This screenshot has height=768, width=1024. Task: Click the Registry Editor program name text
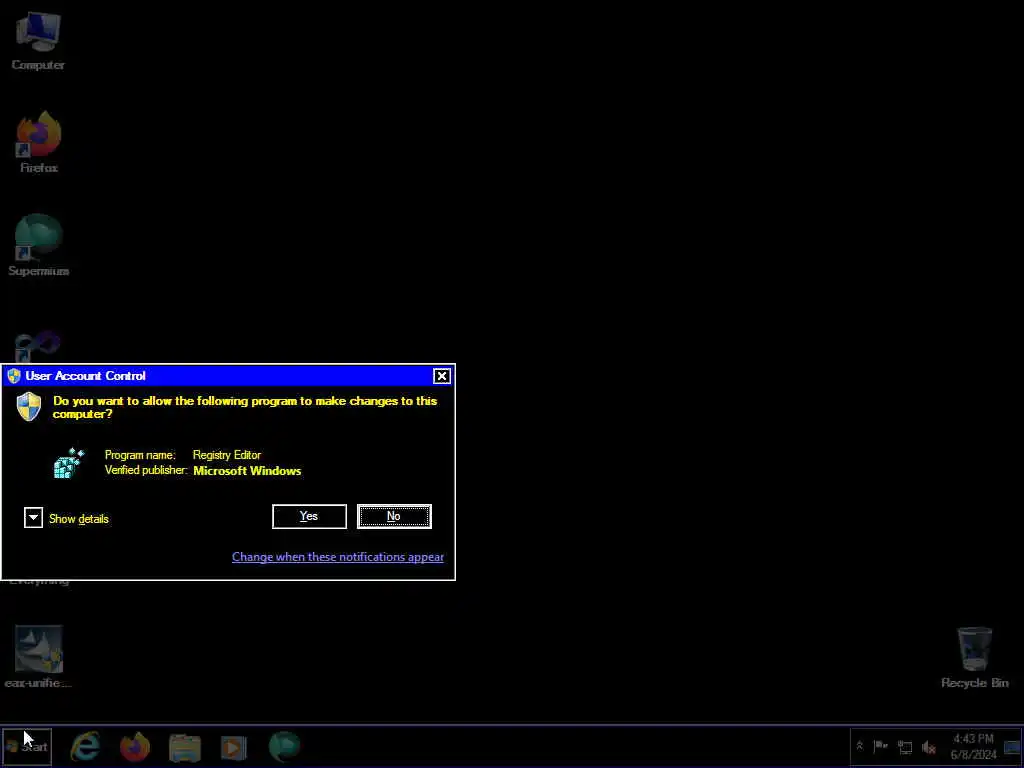point(227,455)
